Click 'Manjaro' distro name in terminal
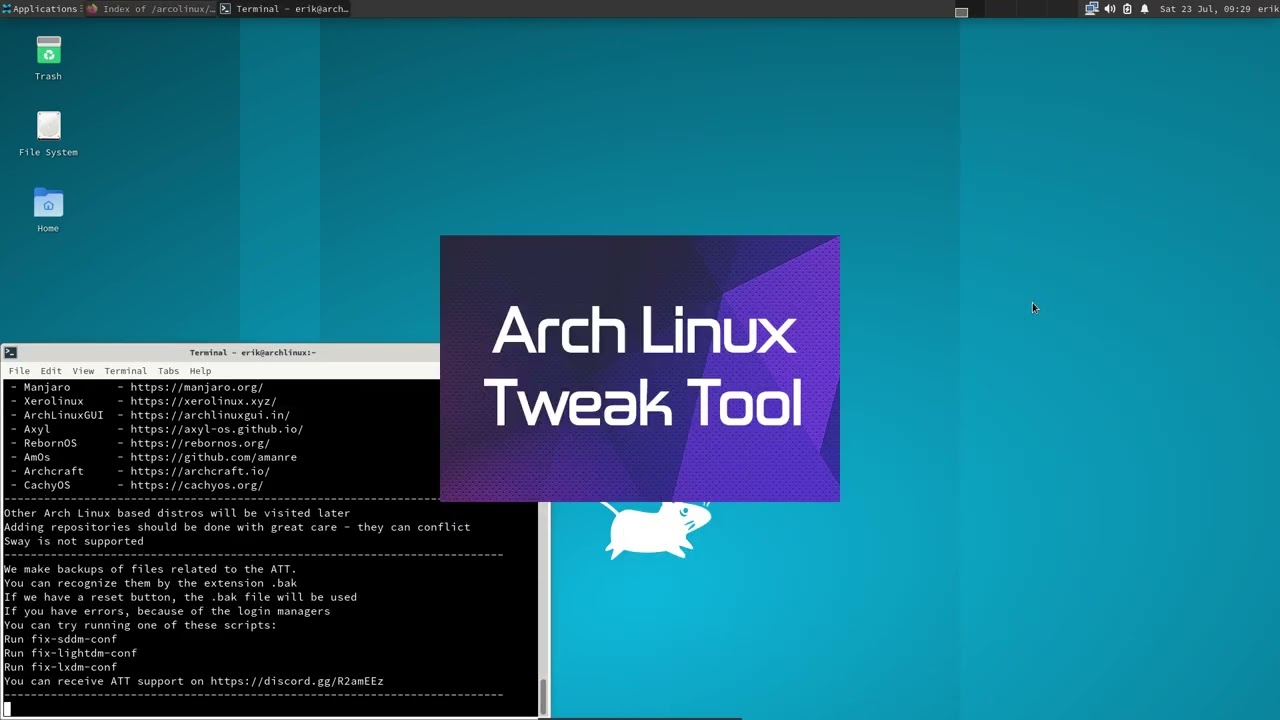 (47, 387)
